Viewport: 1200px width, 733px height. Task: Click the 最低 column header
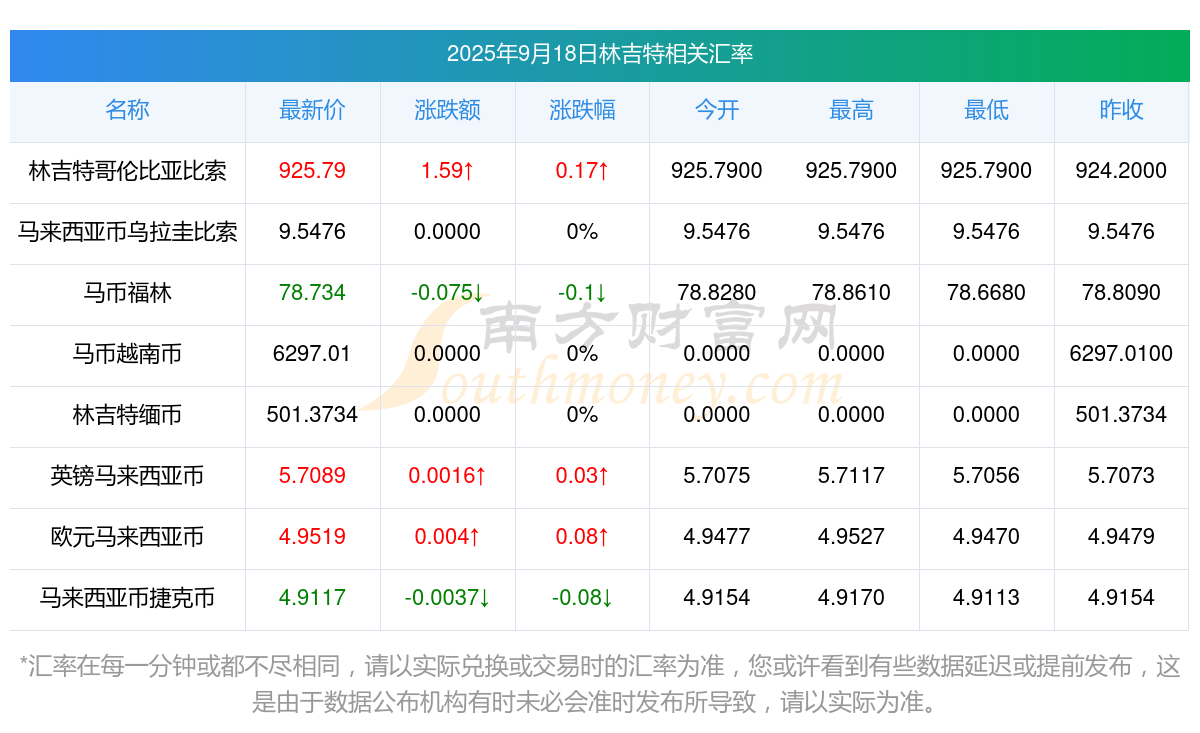pyautogui.click(x=986, y=110)
